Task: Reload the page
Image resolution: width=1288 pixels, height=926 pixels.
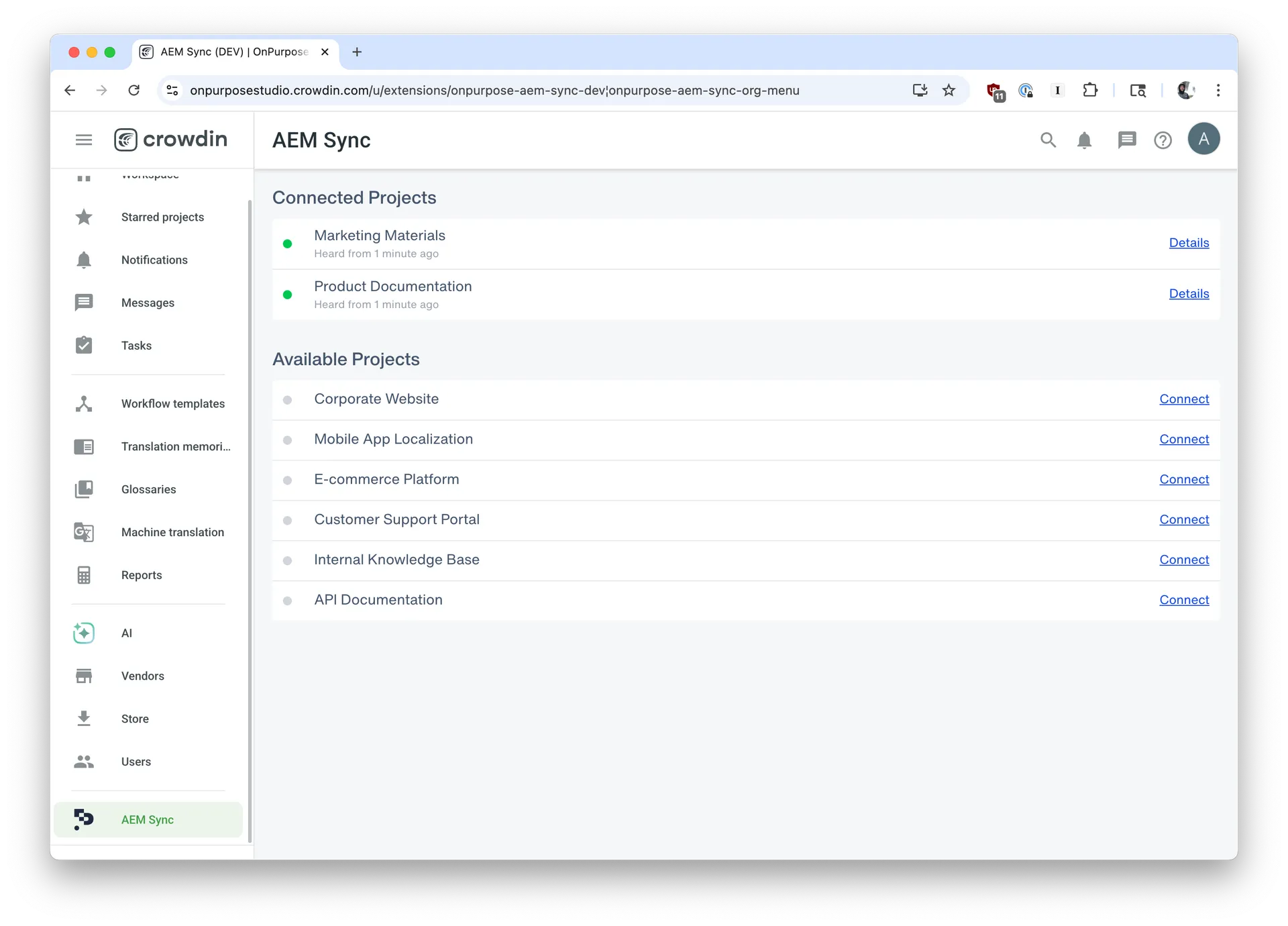Action: [134, 91]
